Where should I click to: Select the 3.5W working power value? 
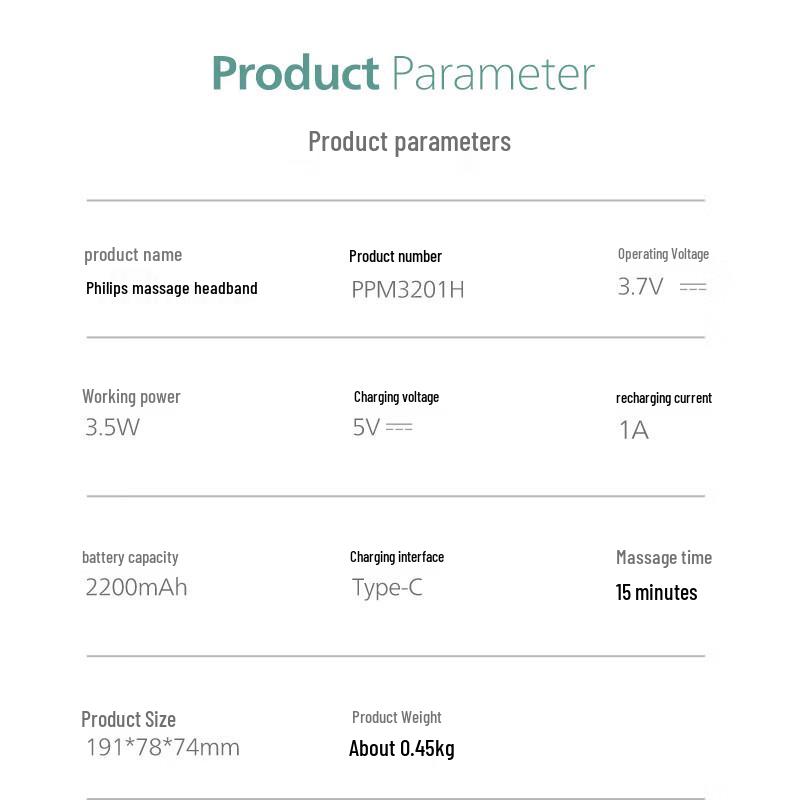click(112, 427)
